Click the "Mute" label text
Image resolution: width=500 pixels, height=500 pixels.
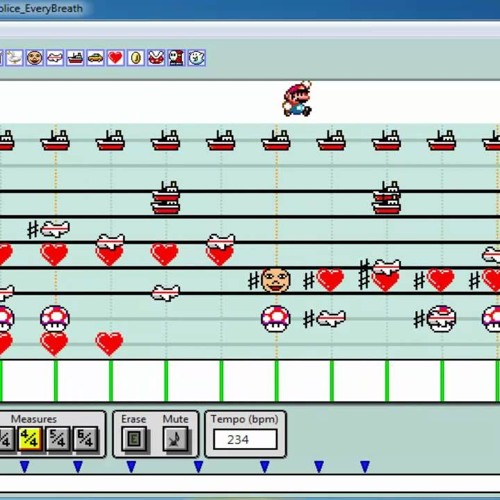pos(176,419)
